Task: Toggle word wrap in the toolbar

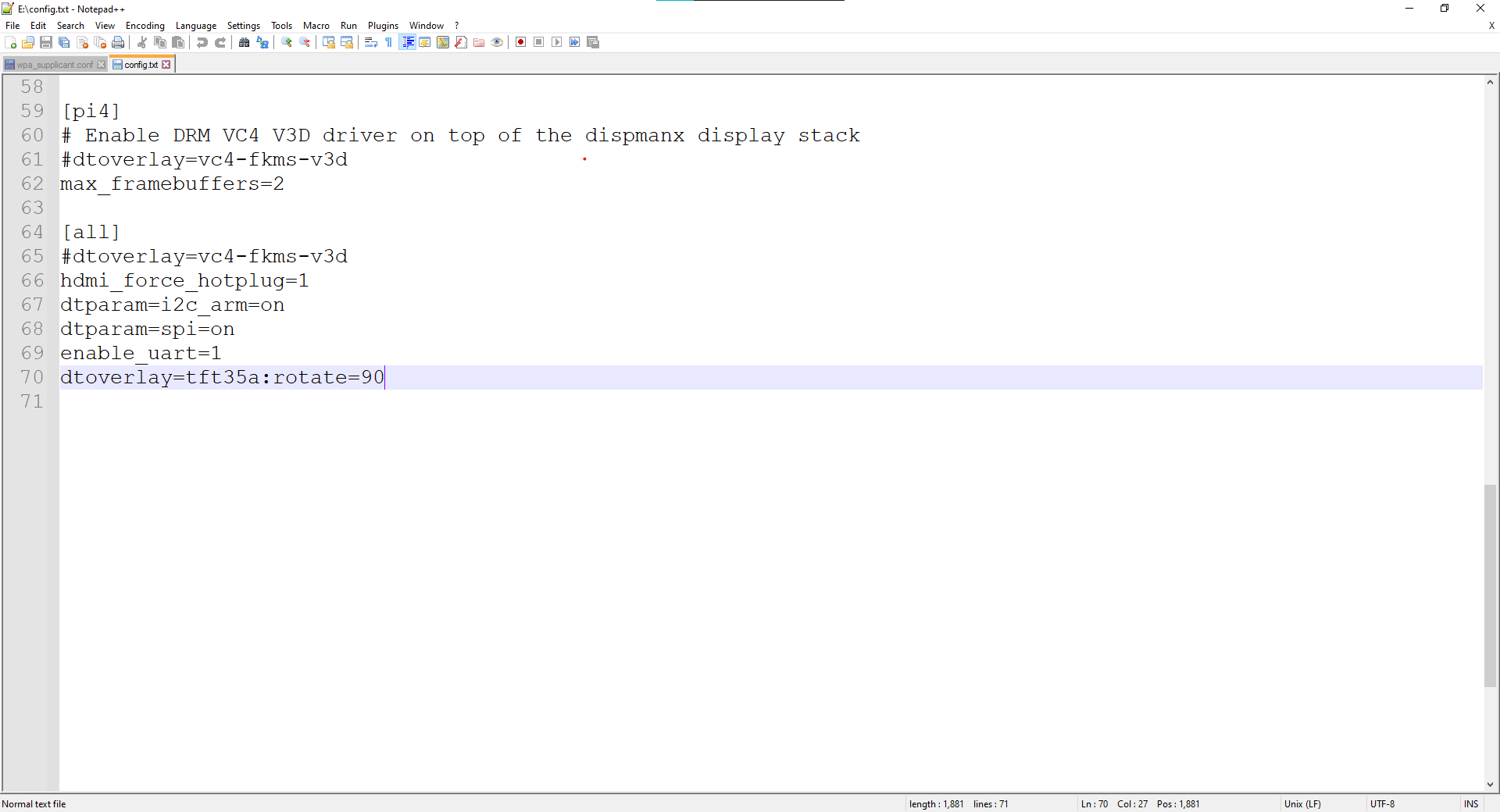Action: pyautogui.click(x=371, y=42)
